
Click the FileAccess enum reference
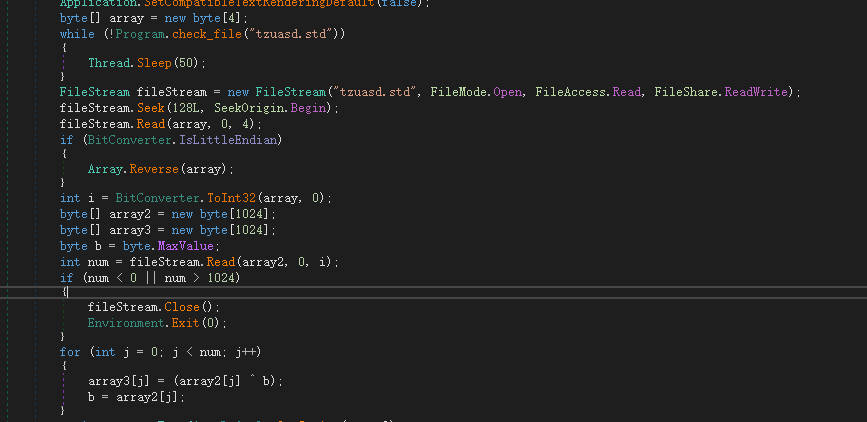coord(568,92)
